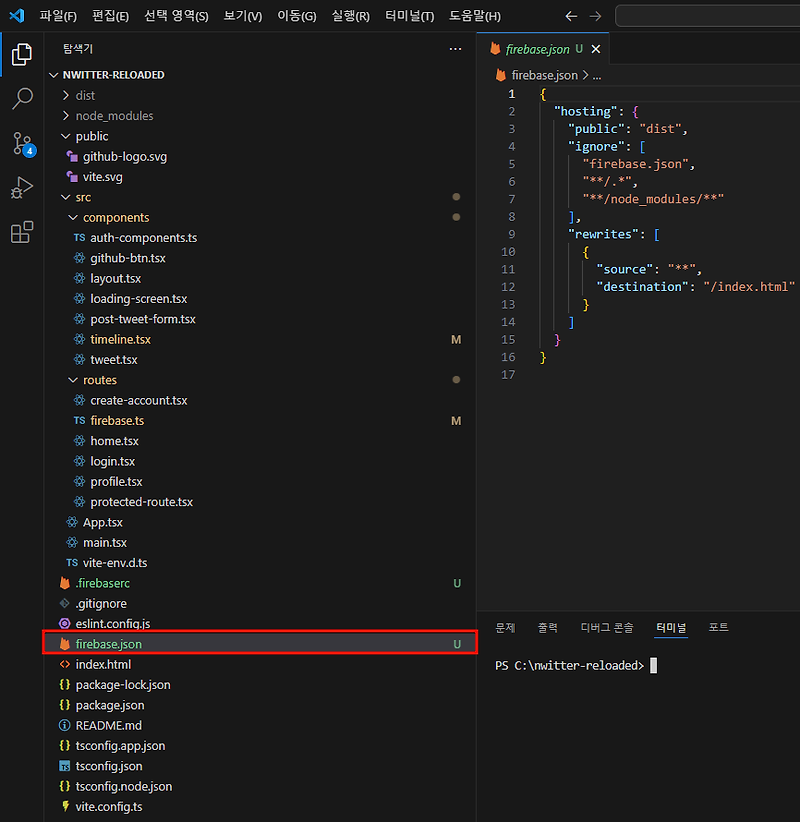Click the .firebaserc flame icon

coord(64,583)
